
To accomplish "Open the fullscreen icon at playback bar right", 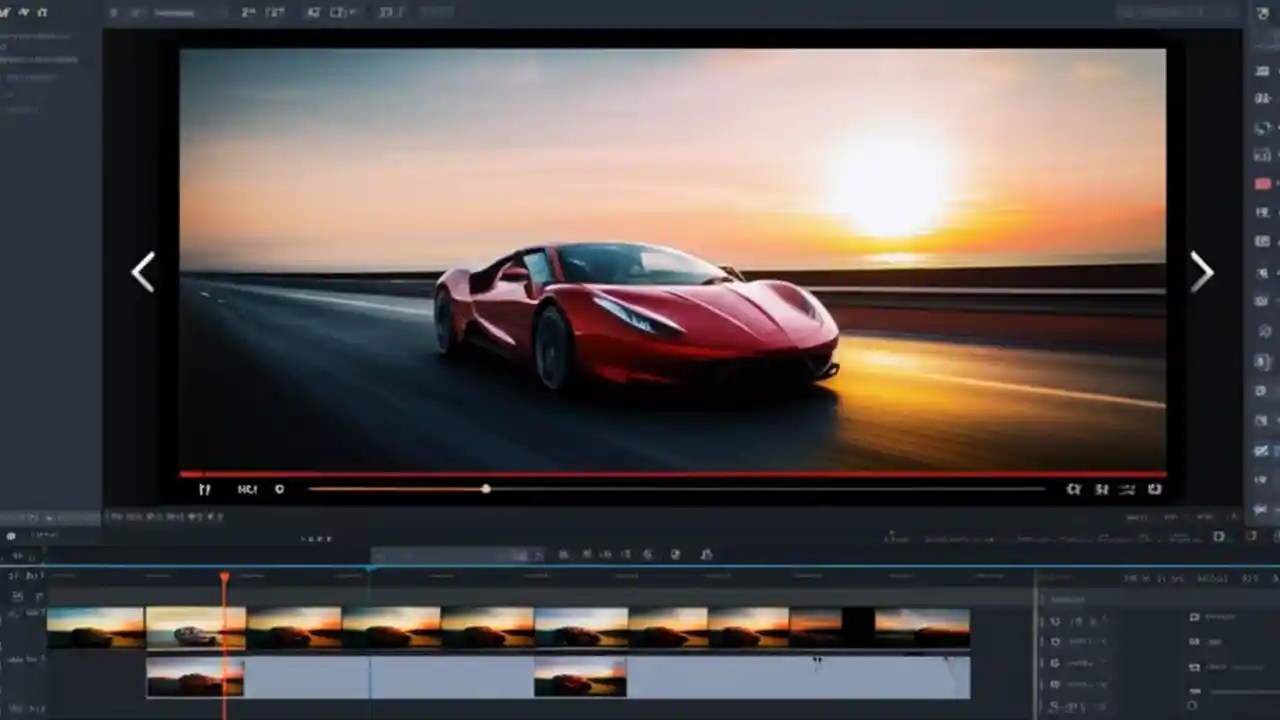I will coord(1153,489).
